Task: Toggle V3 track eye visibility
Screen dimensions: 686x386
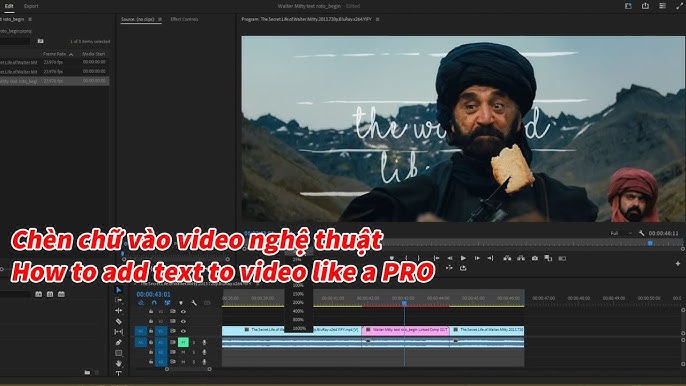Action: (183, 312)
